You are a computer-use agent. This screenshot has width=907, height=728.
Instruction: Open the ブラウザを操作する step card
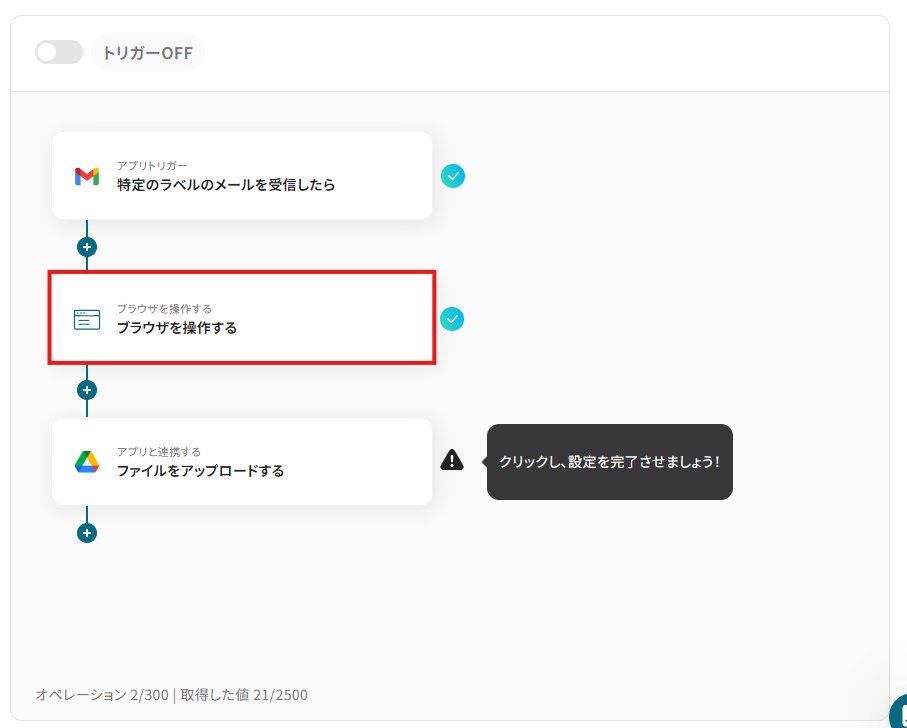[242, 318]
